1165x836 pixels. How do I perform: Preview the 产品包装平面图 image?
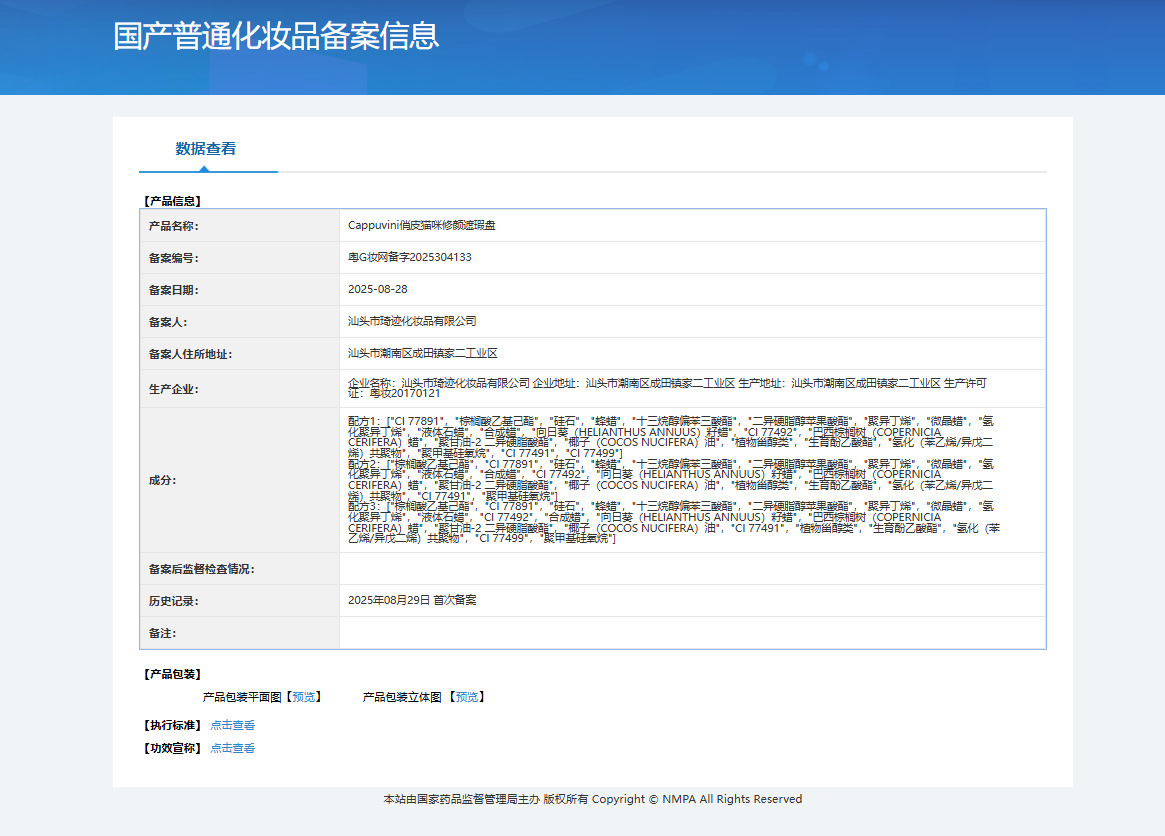[x=303, y=697]
